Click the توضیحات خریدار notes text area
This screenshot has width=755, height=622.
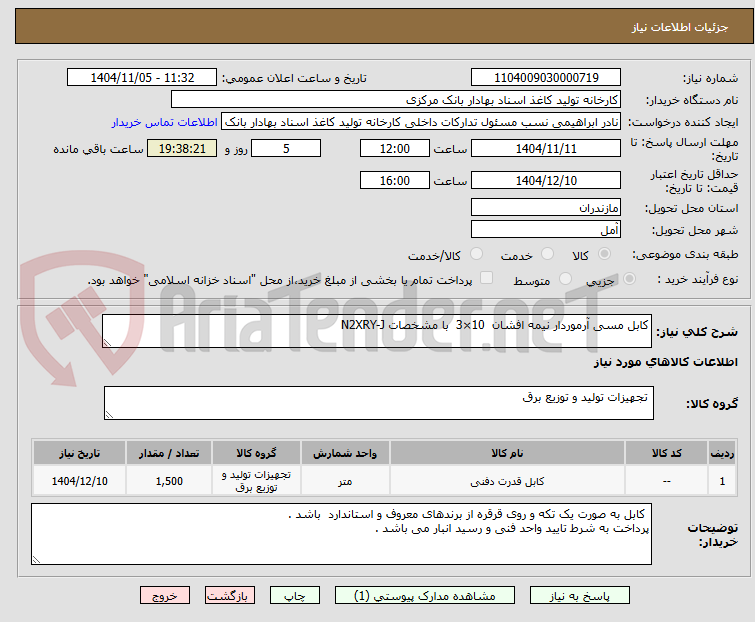pyautogui.click(x=341, y=534)
